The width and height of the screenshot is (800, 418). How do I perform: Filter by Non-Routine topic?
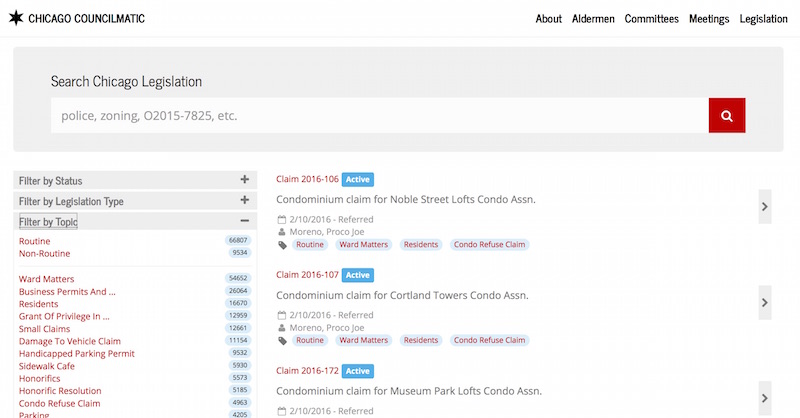(x=44, y=253)
